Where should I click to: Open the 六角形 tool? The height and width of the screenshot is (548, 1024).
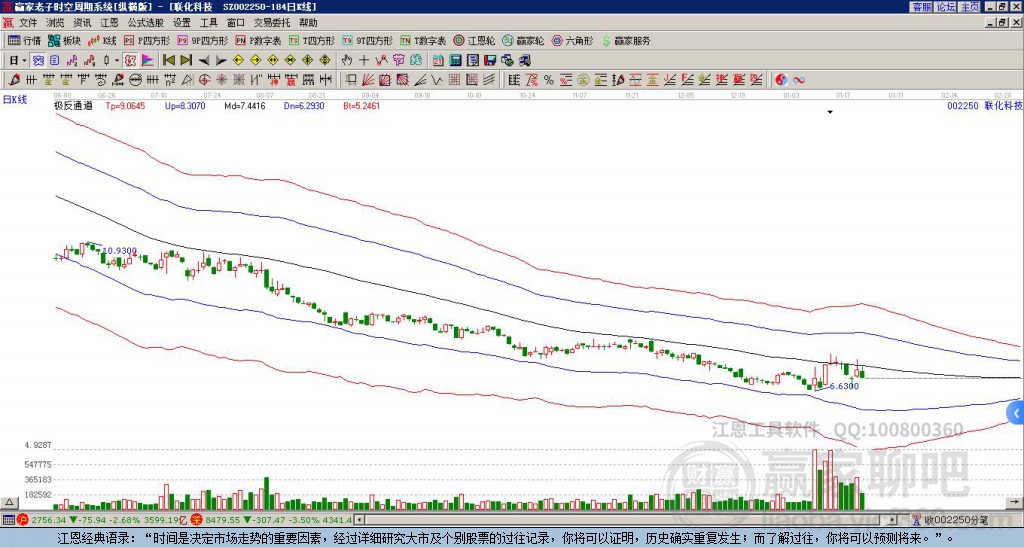point(572,40)
